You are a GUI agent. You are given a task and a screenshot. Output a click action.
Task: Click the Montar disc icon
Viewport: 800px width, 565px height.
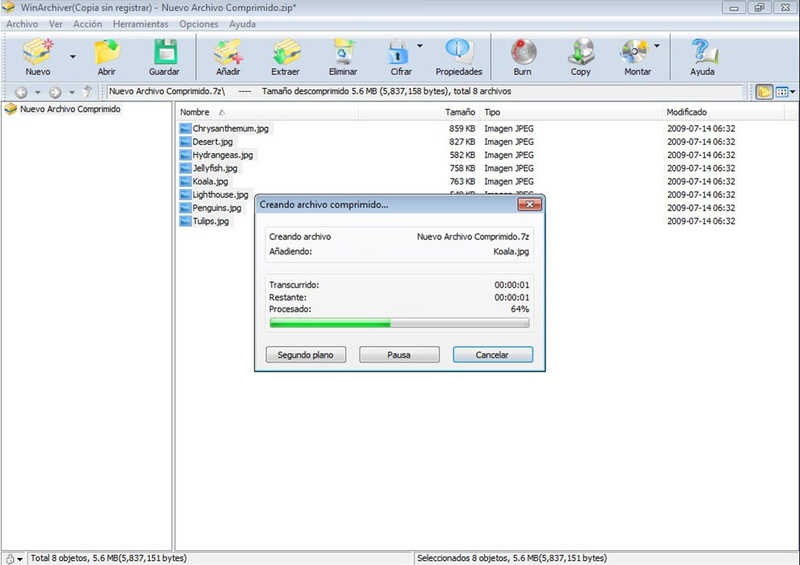coord(635,52)
